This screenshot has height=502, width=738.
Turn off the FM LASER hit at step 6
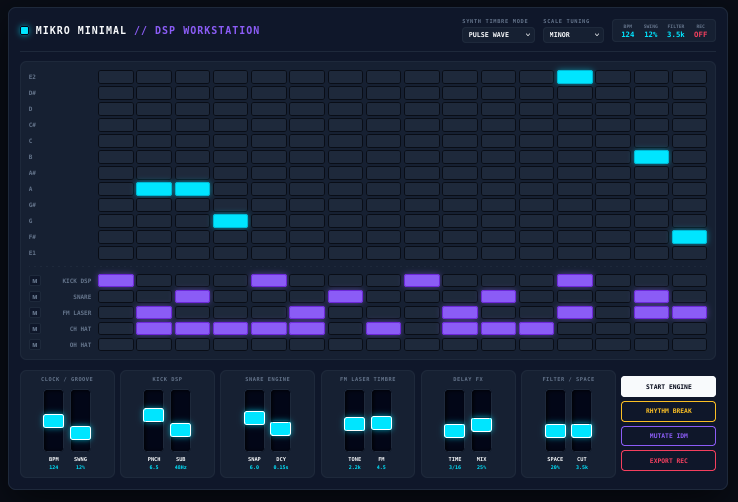click(x=307, y=313)
